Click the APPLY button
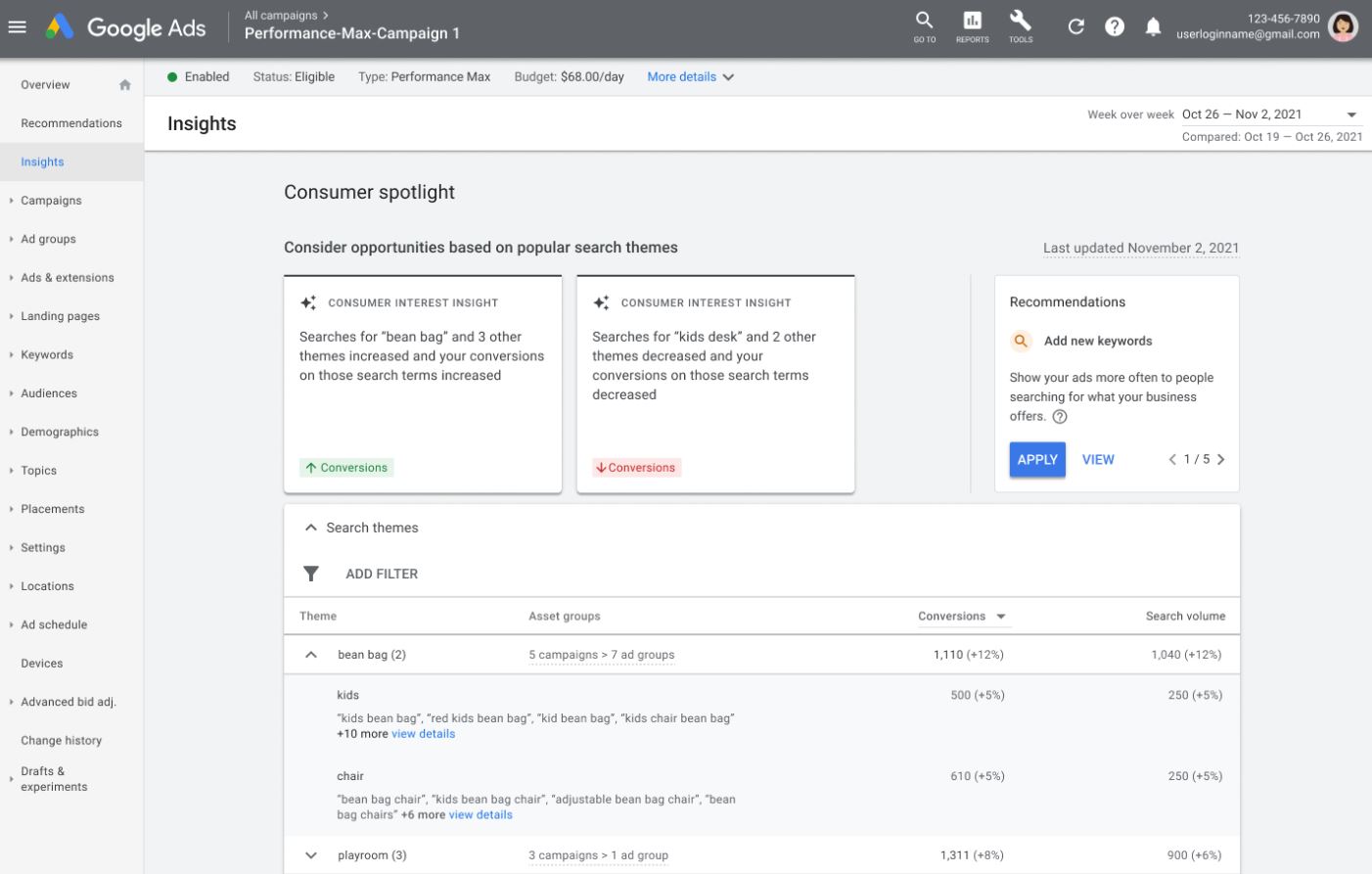The height and width of the screenshot is (874, 1372). point(1037,459)
